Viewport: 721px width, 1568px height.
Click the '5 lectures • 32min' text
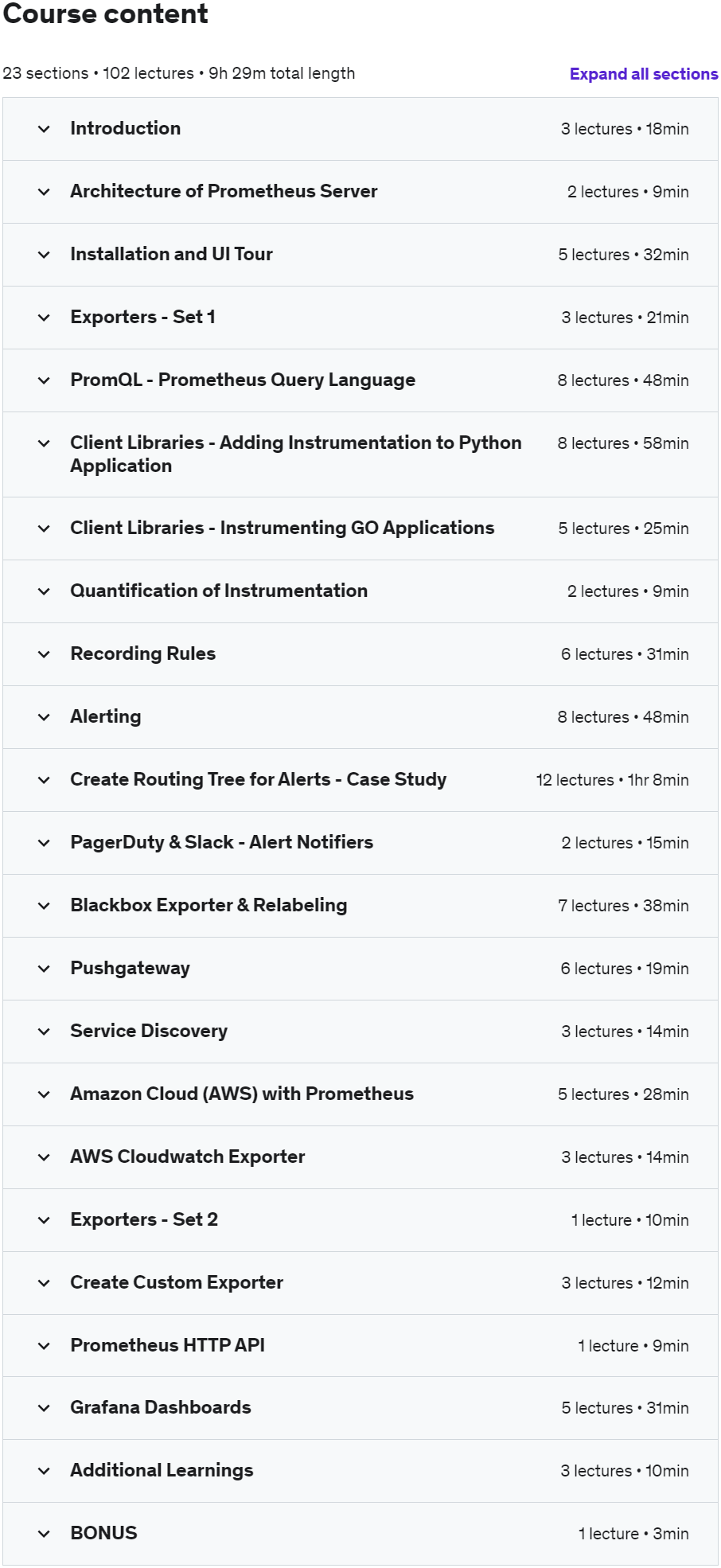[x=624, y=255]
